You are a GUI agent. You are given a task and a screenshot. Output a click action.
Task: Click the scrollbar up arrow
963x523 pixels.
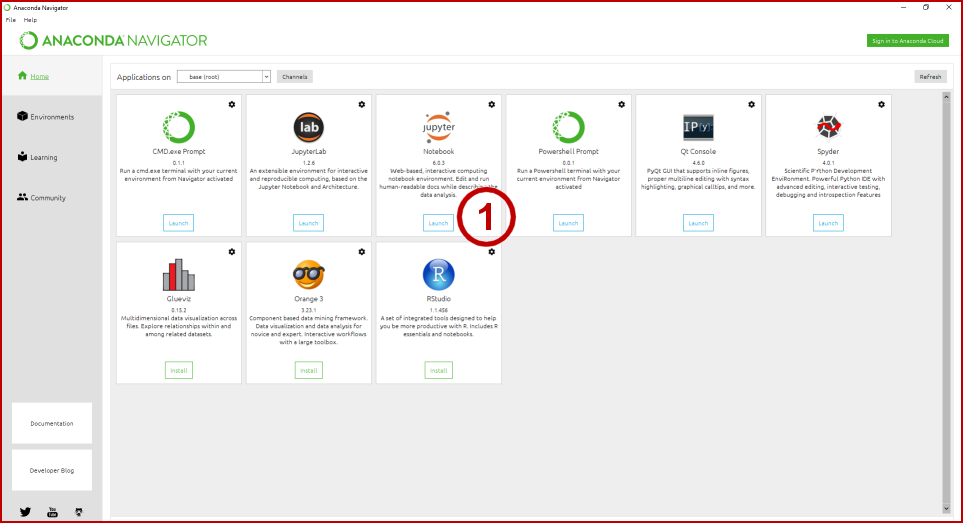pyautogui.click(x=946, y=97)
